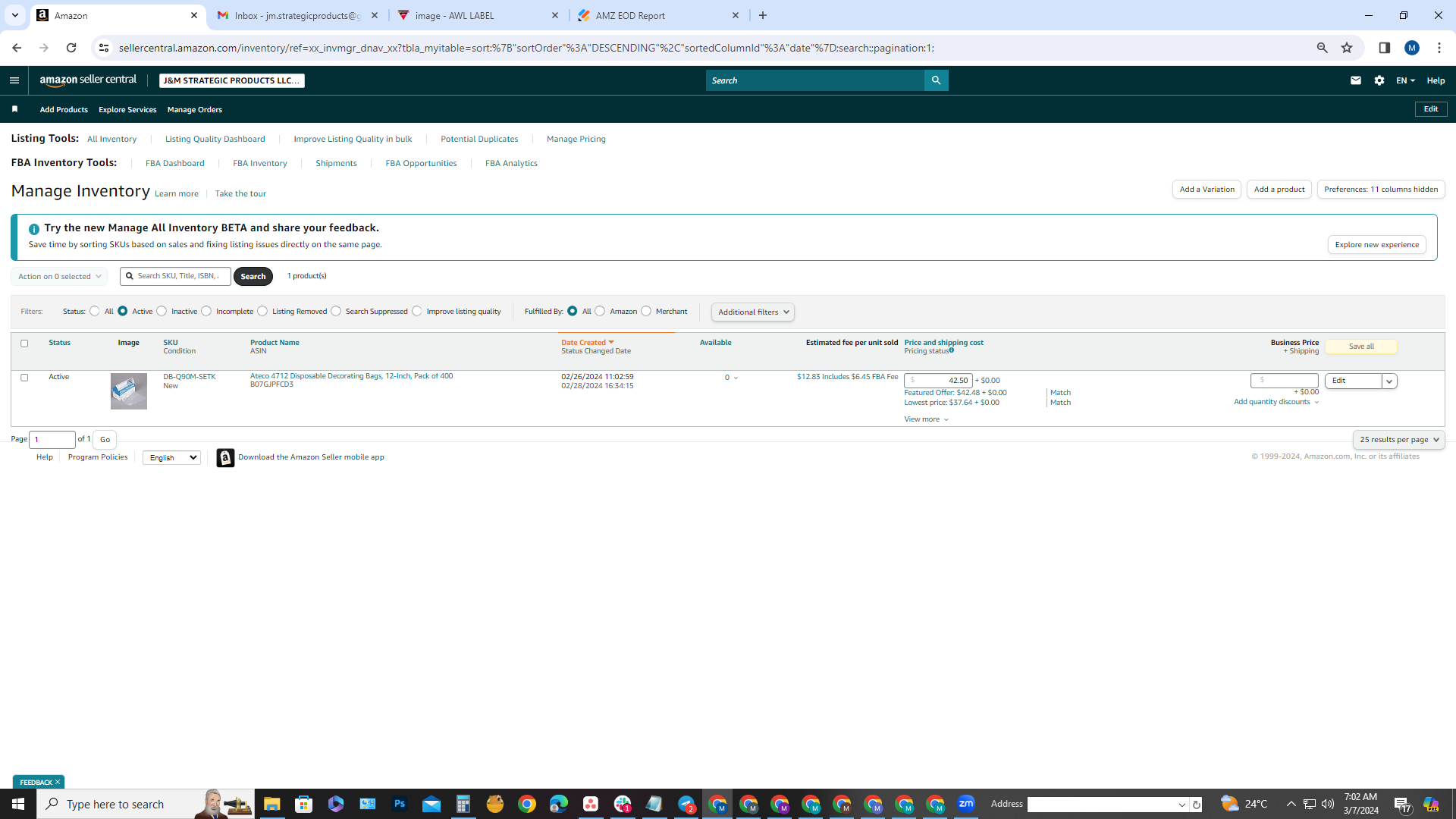Screen dimensions: 1456x819
Task: Switch to the Inbox Gmail tab
Action: pos(297,15)
